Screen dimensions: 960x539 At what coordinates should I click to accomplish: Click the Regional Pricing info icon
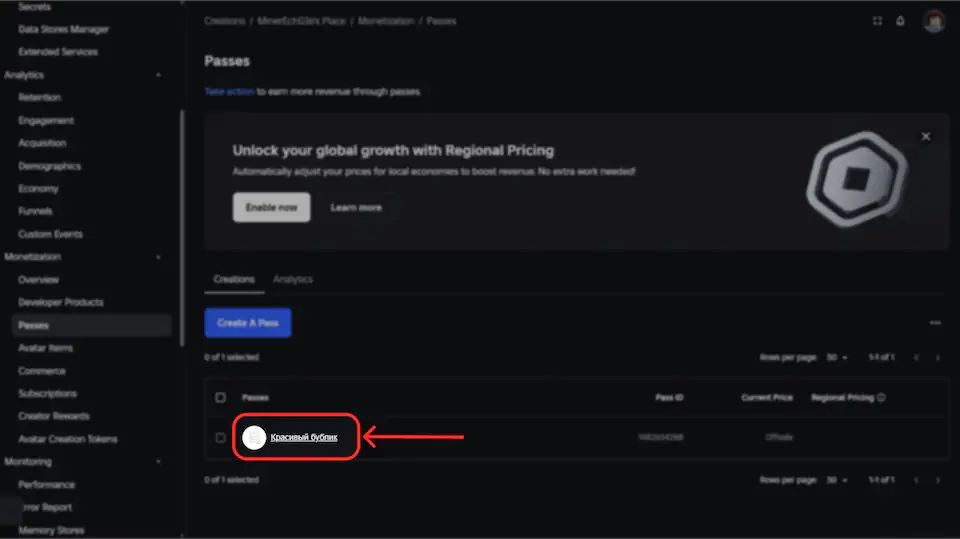pos(881,398)
